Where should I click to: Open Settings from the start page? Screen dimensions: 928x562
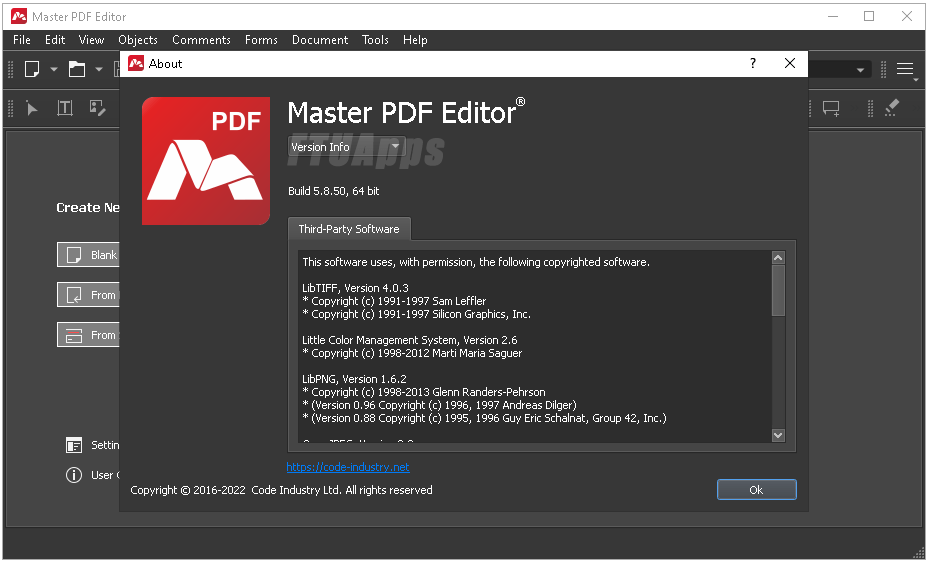click(93, 445)
